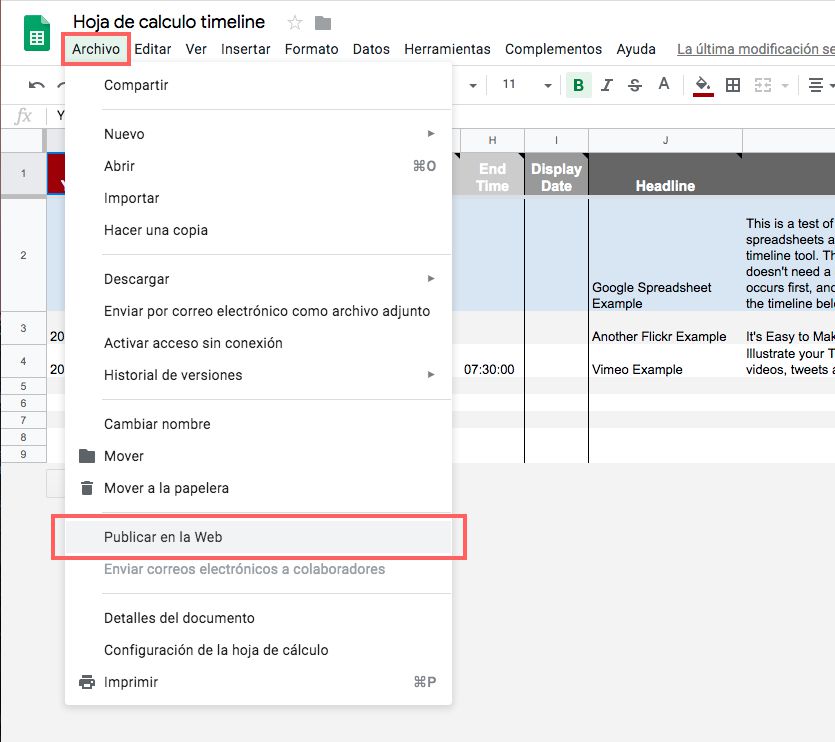Expand the Historial de versiones submenu arrow
This screenshot has width=835, height=742.
click(431, 374)
